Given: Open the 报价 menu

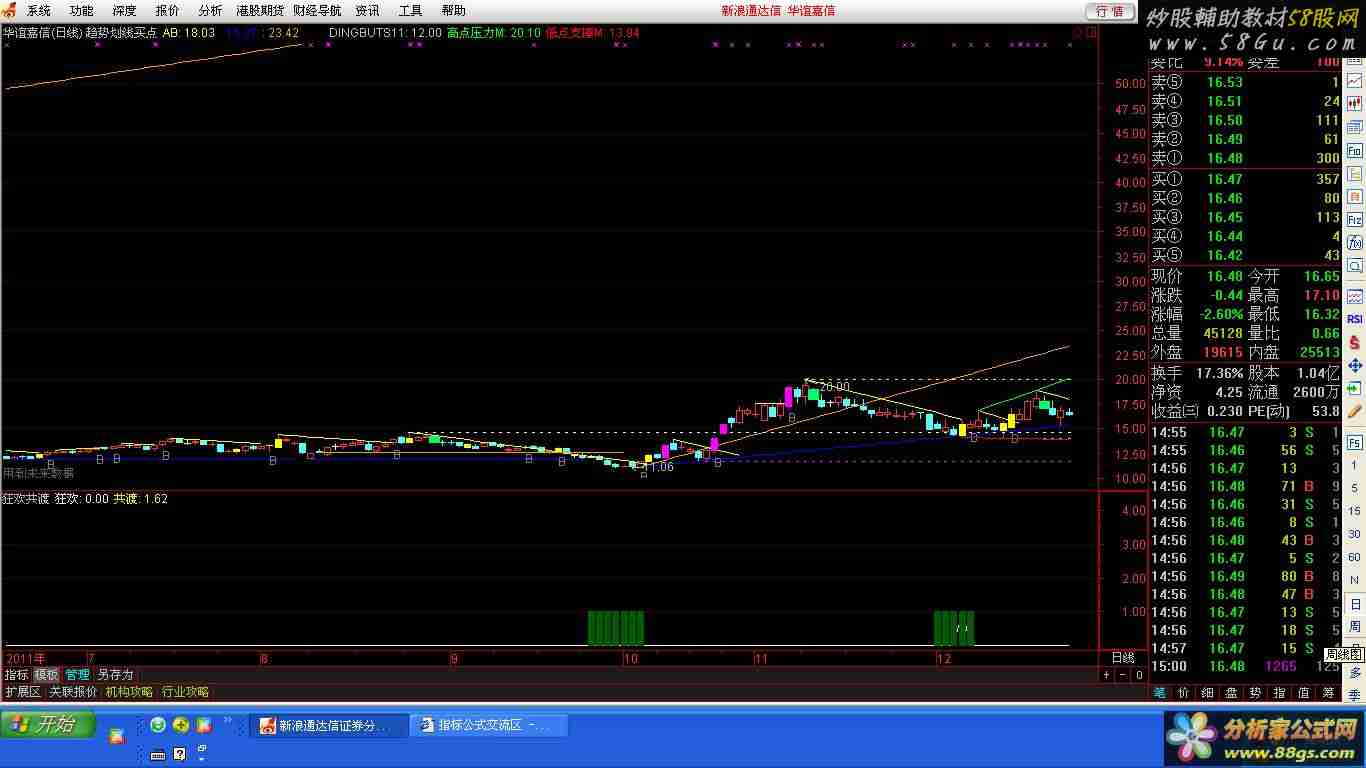Looking at the screenshot, I should coord(167,10).
